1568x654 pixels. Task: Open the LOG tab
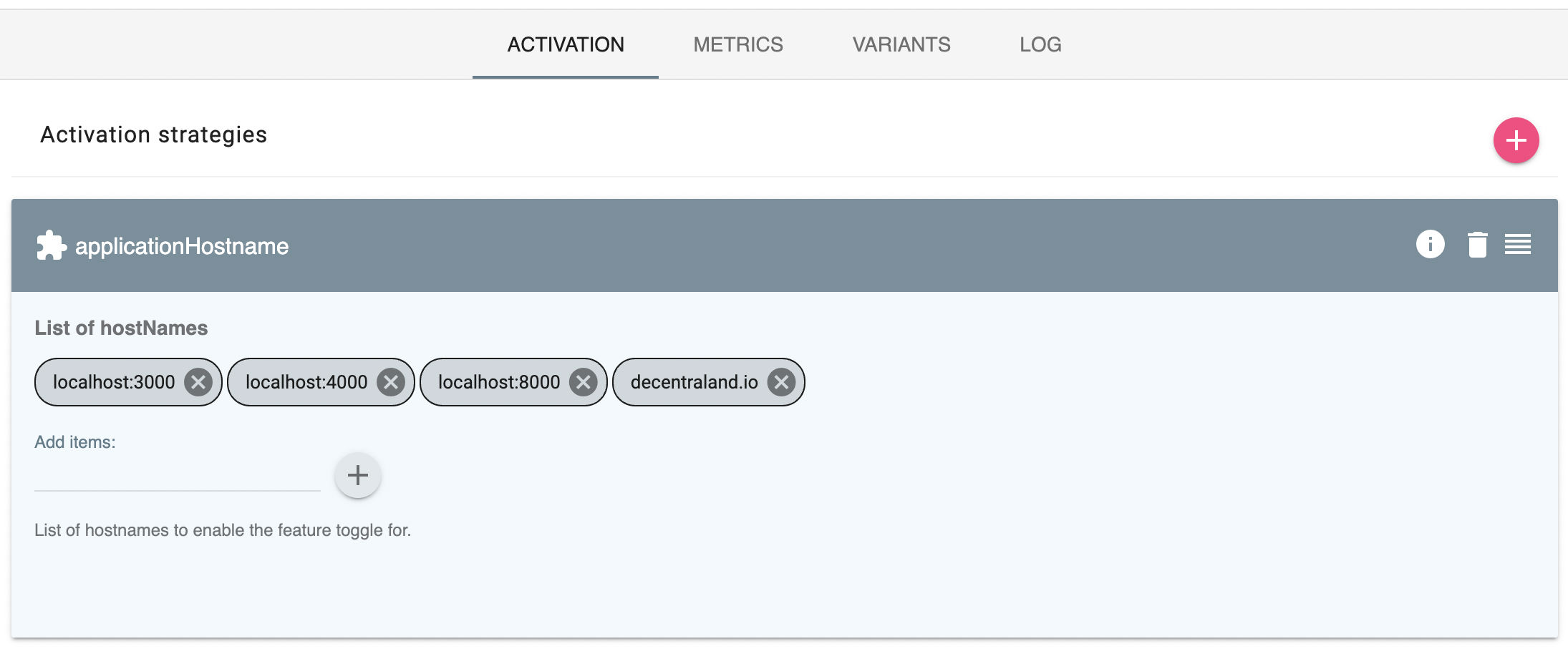tap(1040, 44)
